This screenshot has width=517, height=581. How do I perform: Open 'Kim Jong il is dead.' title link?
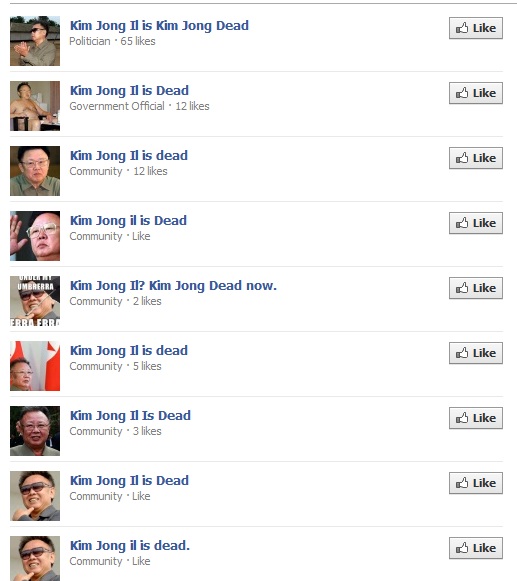click(x=130, y=546)
